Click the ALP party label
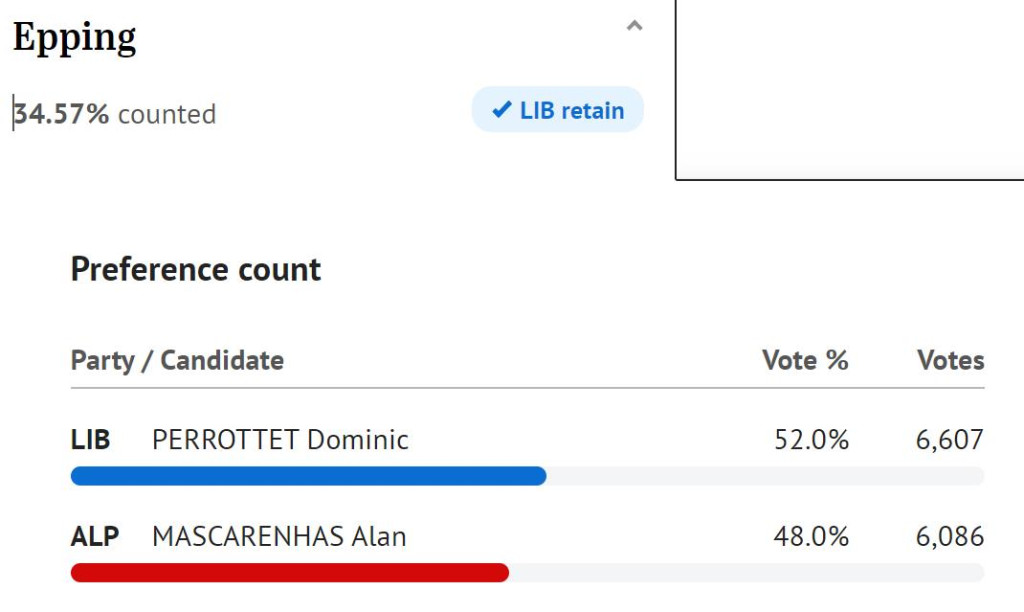Screen dimensions: 1024x612 pyautogui.click(x=95, y=536)
